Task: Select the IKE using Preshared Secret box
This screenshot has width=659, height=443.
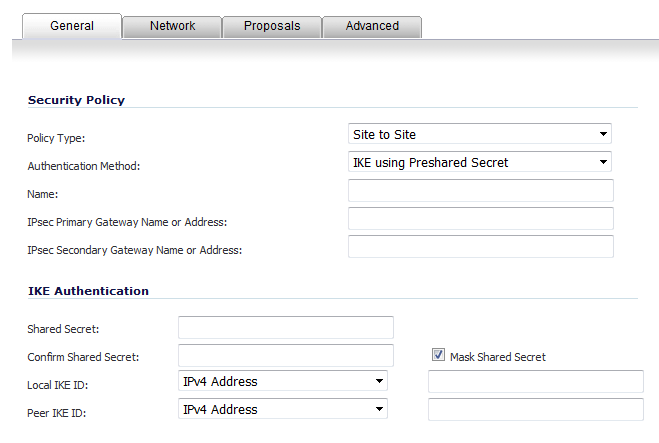Action: pos(480,162)
